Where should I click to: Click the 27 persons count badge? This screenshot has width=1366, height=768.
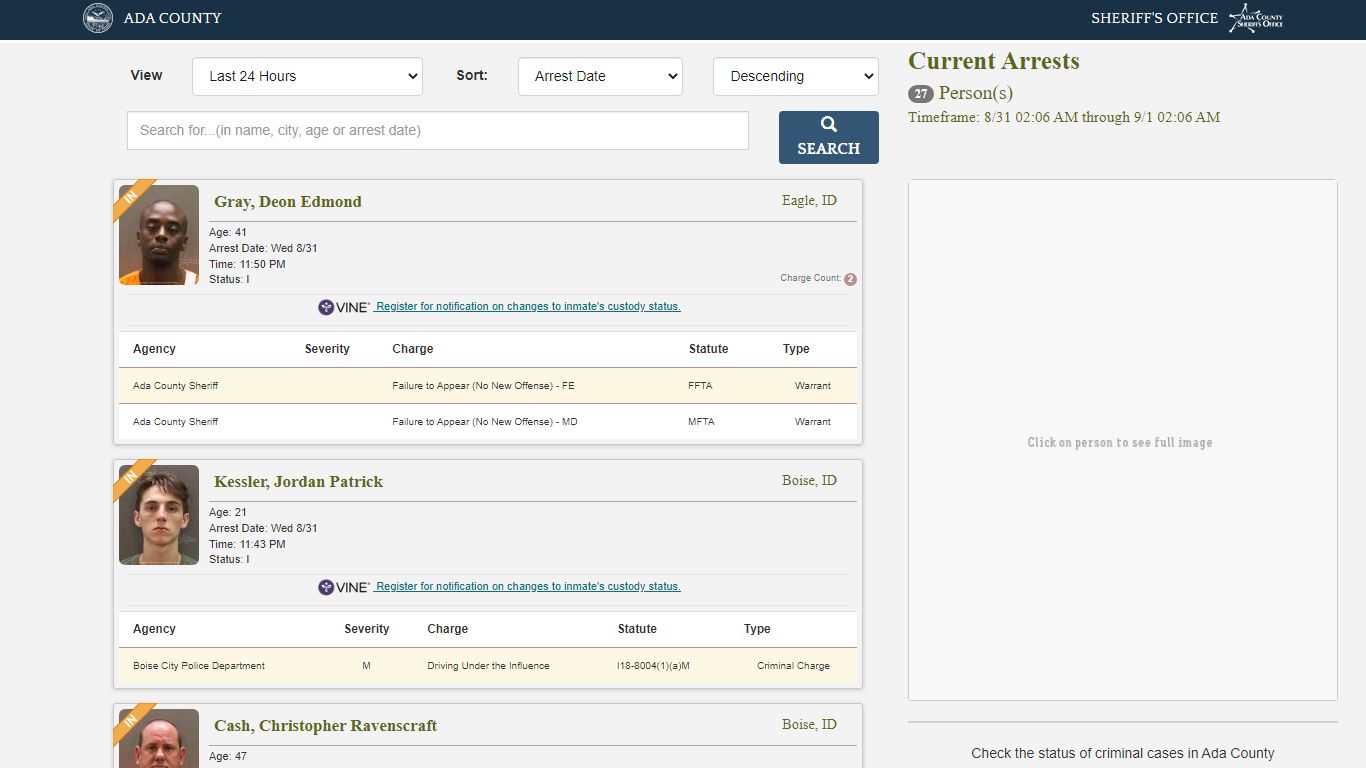(921, 94)
